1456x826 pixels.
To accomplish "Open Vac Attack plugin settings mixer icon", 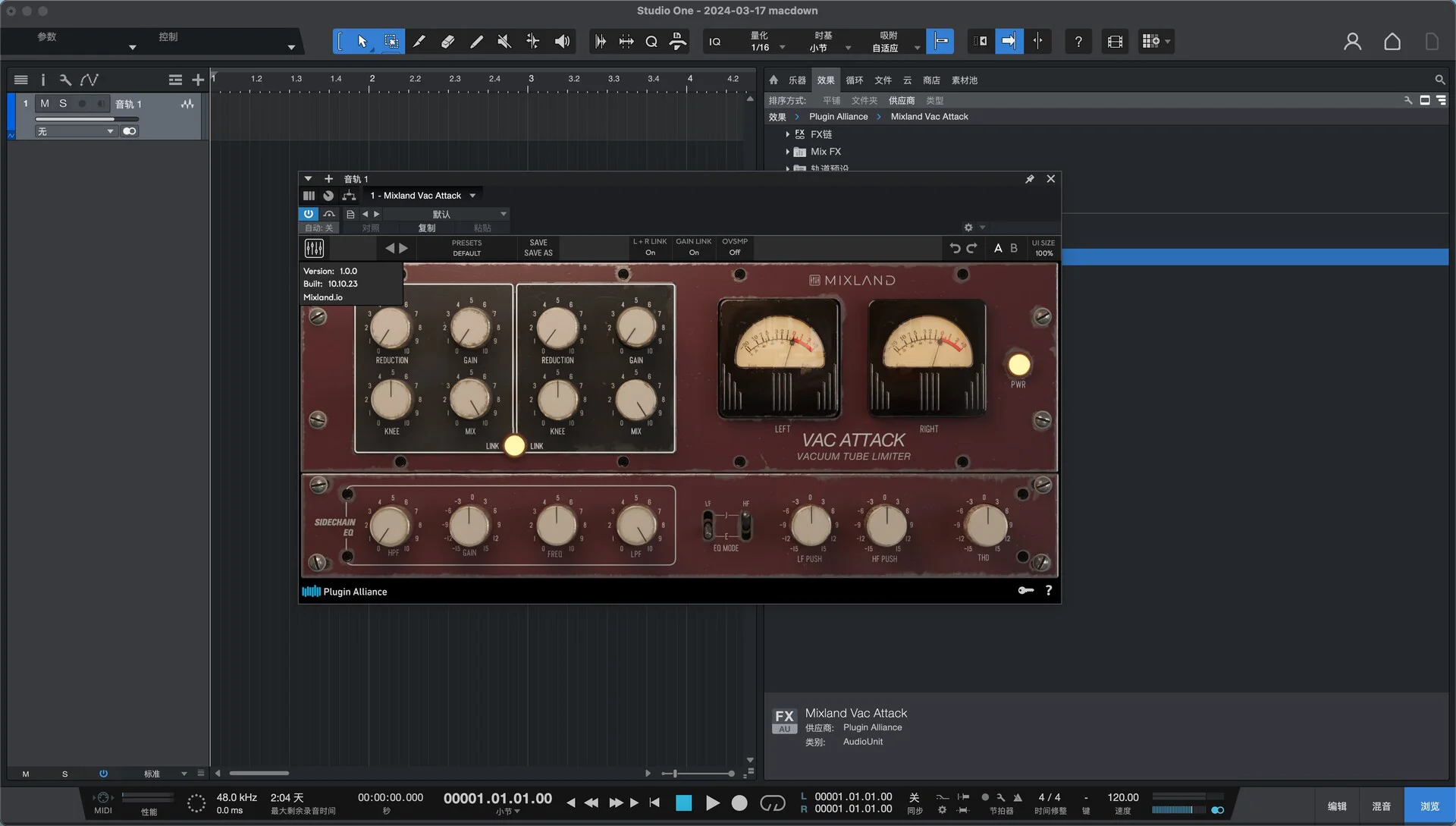I will point(314,248).
